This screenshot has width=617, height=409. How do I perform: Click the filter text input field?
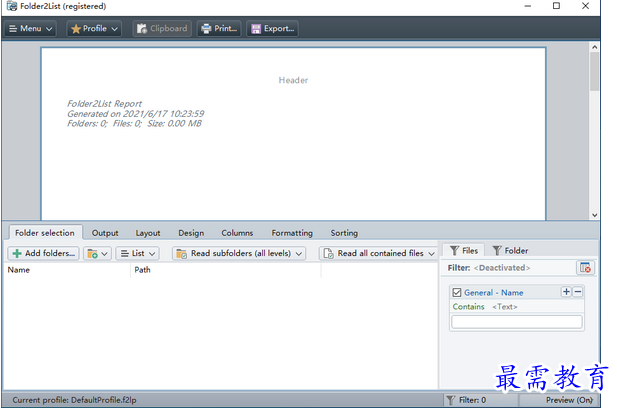(517, 322)
